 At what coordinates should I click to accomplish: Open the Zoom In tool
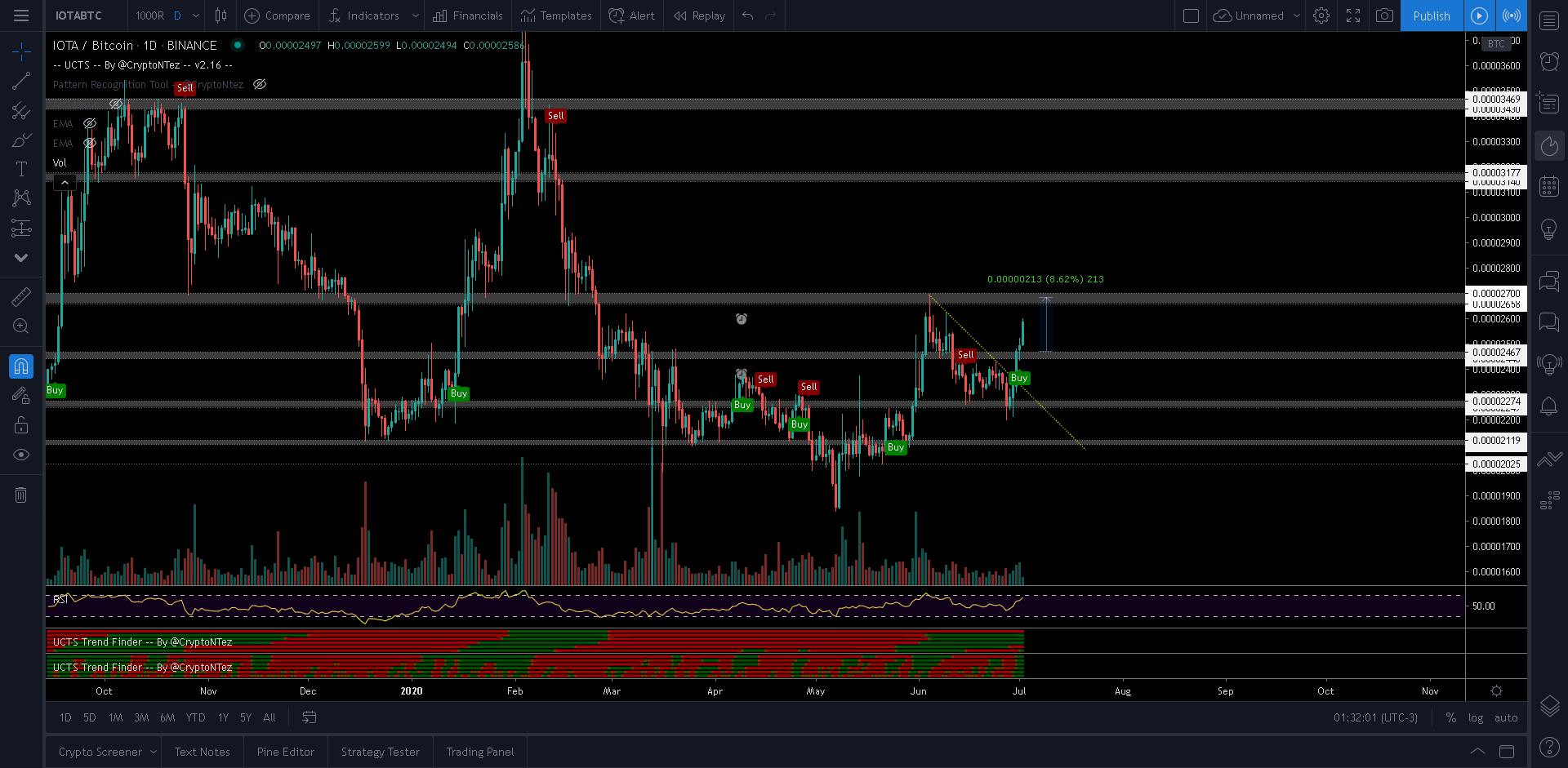[x=21, y=326]
